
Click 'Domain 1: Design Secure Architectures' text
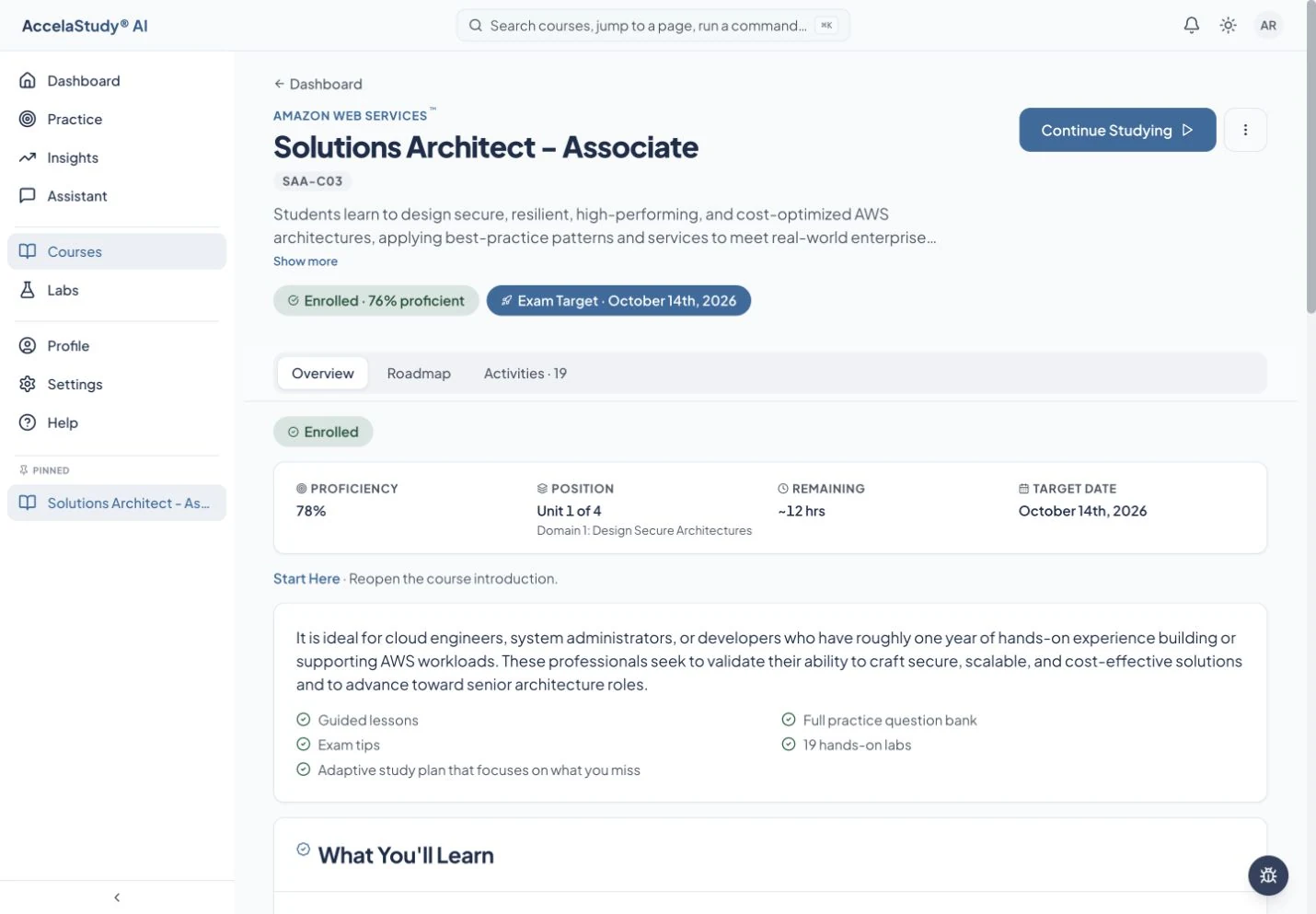pos(644,530)
